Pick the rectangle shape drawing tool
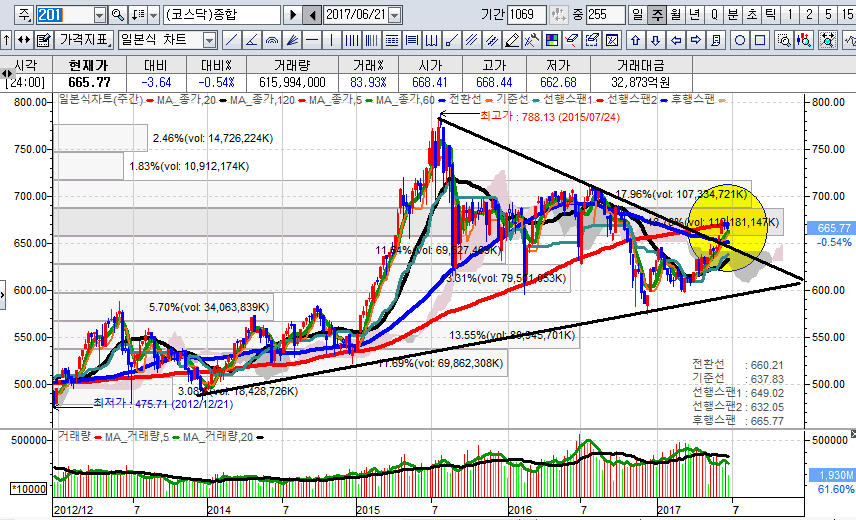 click(x=761, y=40)
